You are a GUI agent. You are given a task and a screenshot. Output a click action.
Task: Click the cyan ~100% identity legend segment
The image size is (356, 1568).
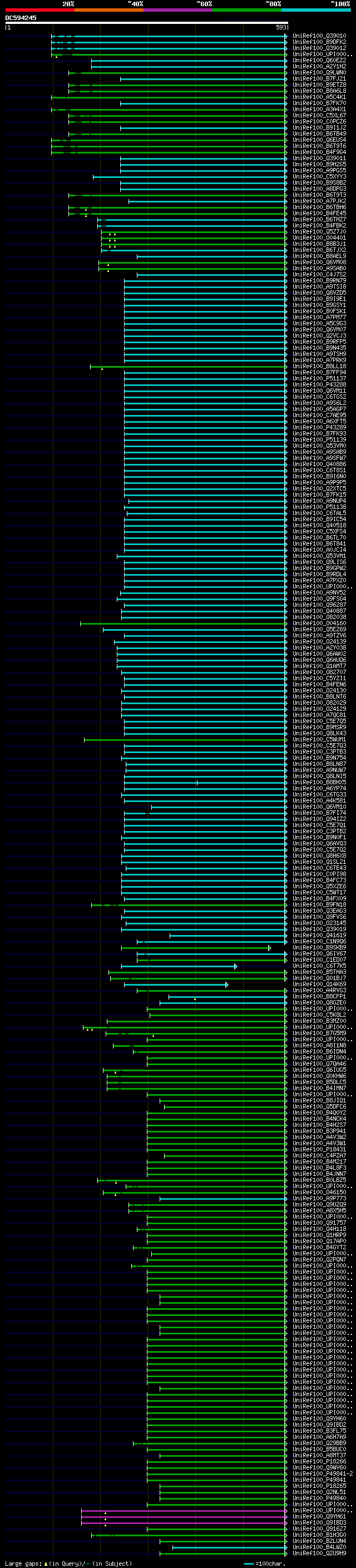pyautogui.click(x=316, y=10)
